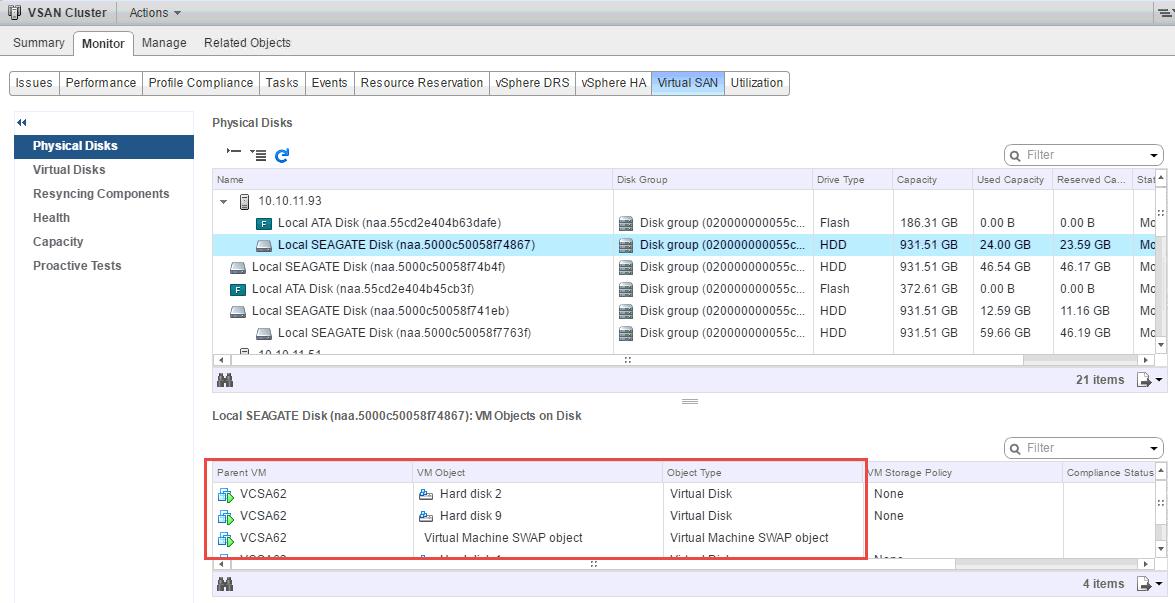Viewport: 1175px width, 603px height.
Task: Switch to the Manage tab
Action: pyautogui.click(x=164, y=43)
